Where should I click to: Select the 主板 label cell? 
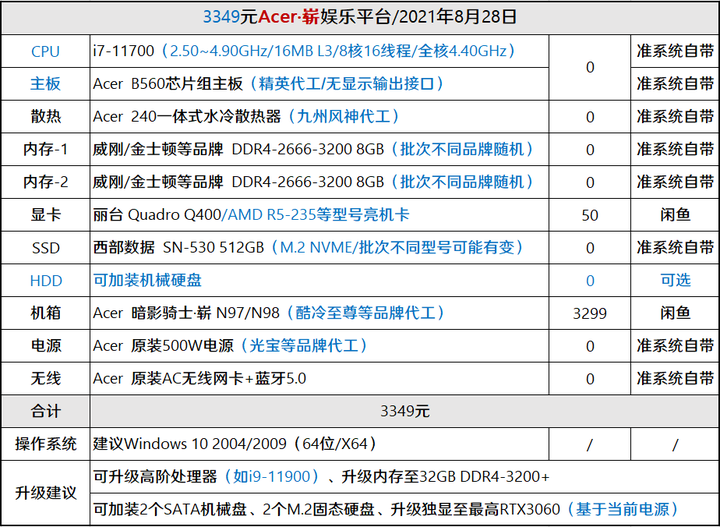point(45,84)
